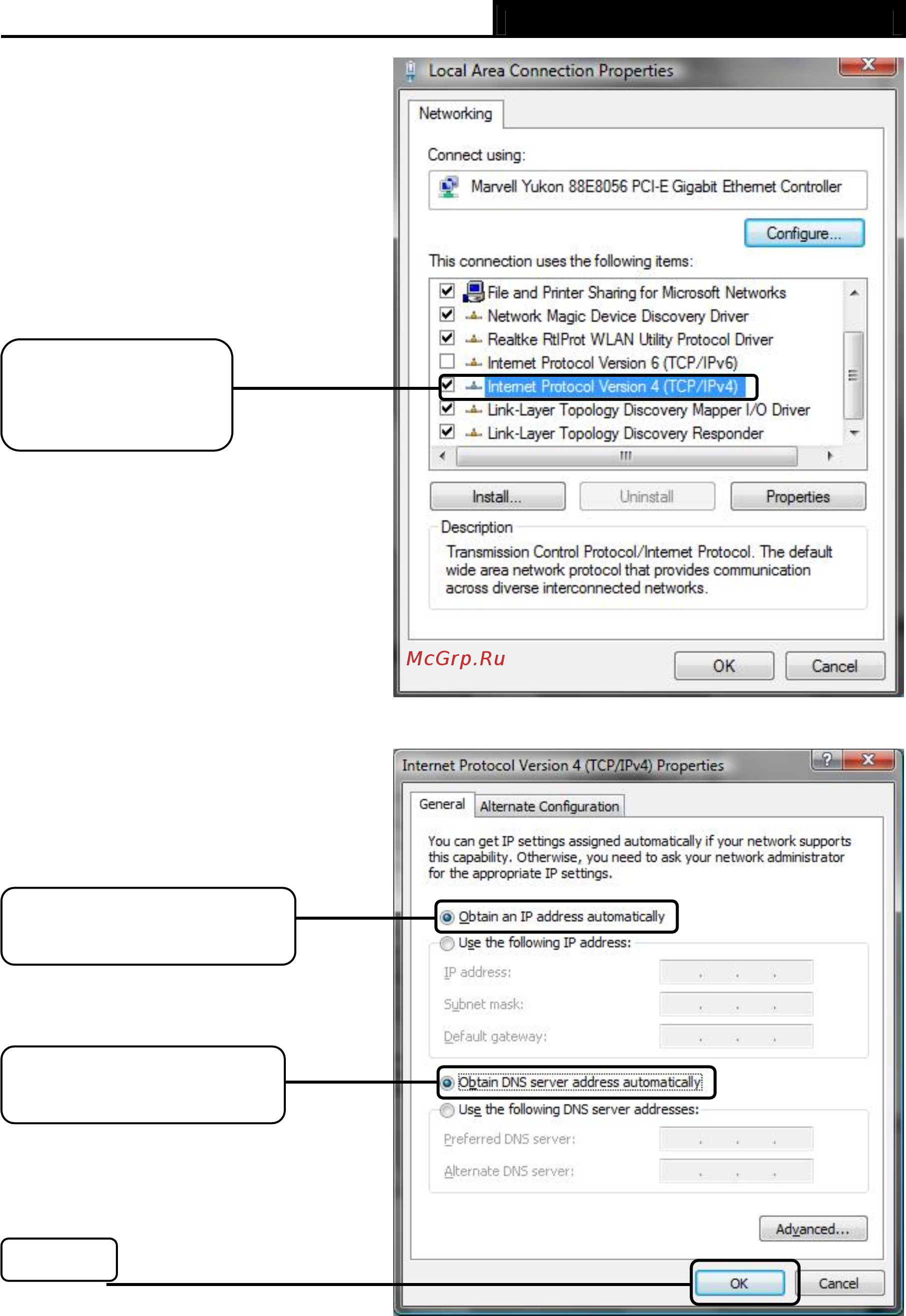906x1316 pixels.
Task: Click the vertical scrollbar thumb in items list
Action: tap(853, 375)
